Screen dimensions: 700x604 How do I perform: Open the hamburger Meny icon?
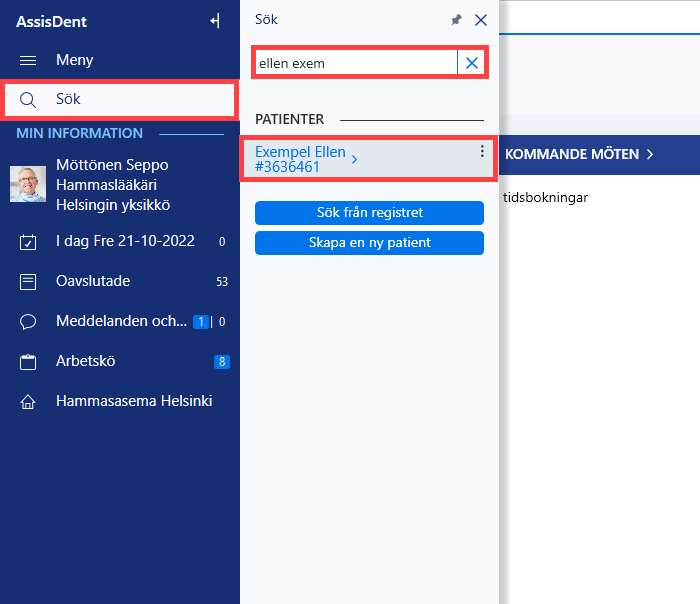click(28, 60)
